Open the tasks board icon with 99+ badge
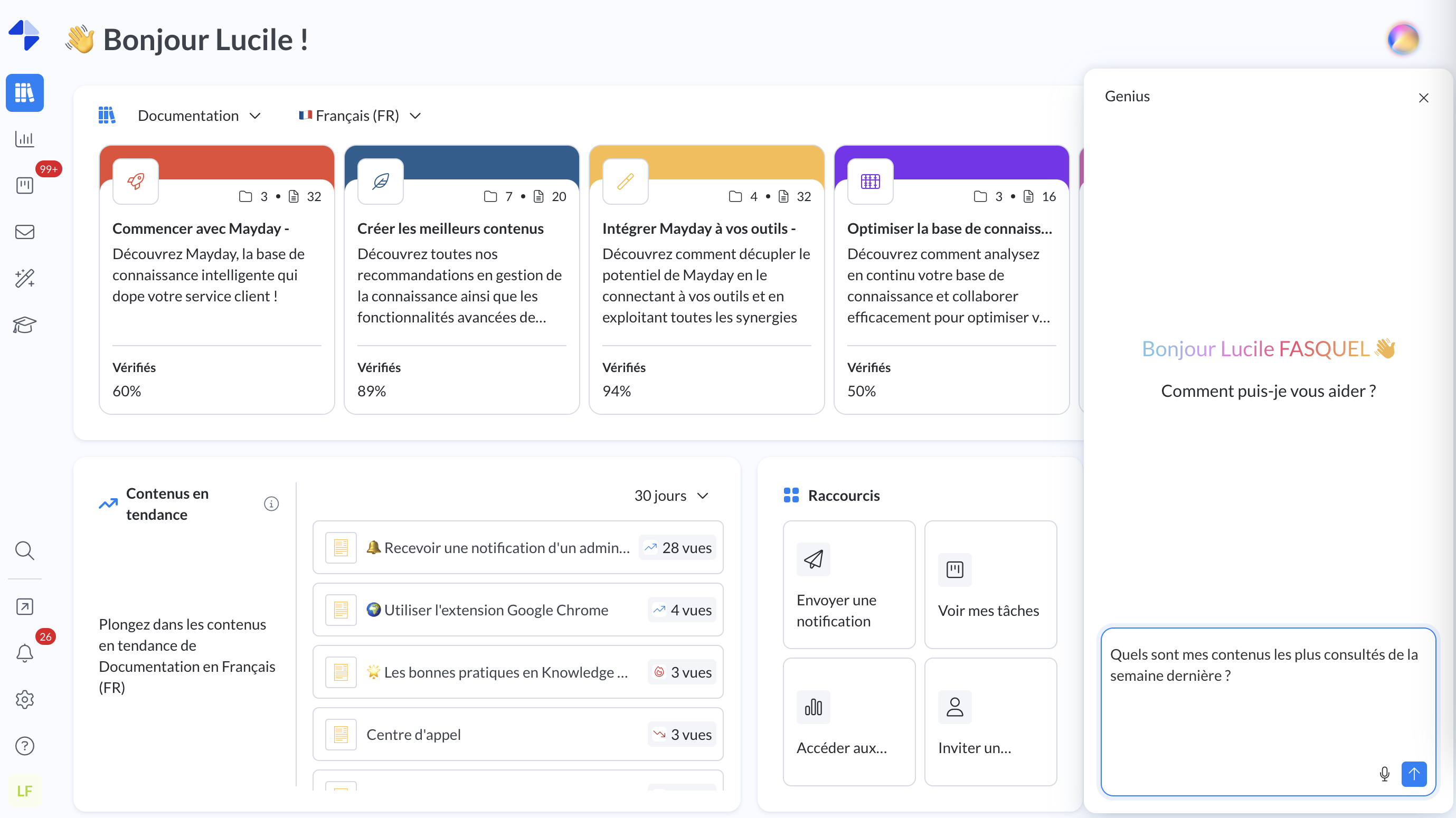The image size is (1456, 818). [24, 185]
